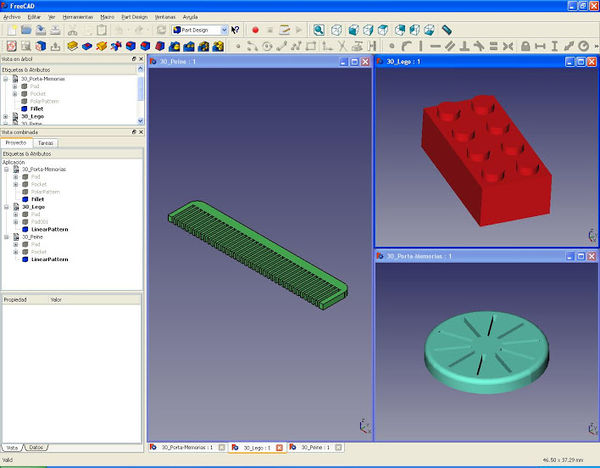Open the Herramientas menu
The image size is (600, 468).
coord(78,18)
